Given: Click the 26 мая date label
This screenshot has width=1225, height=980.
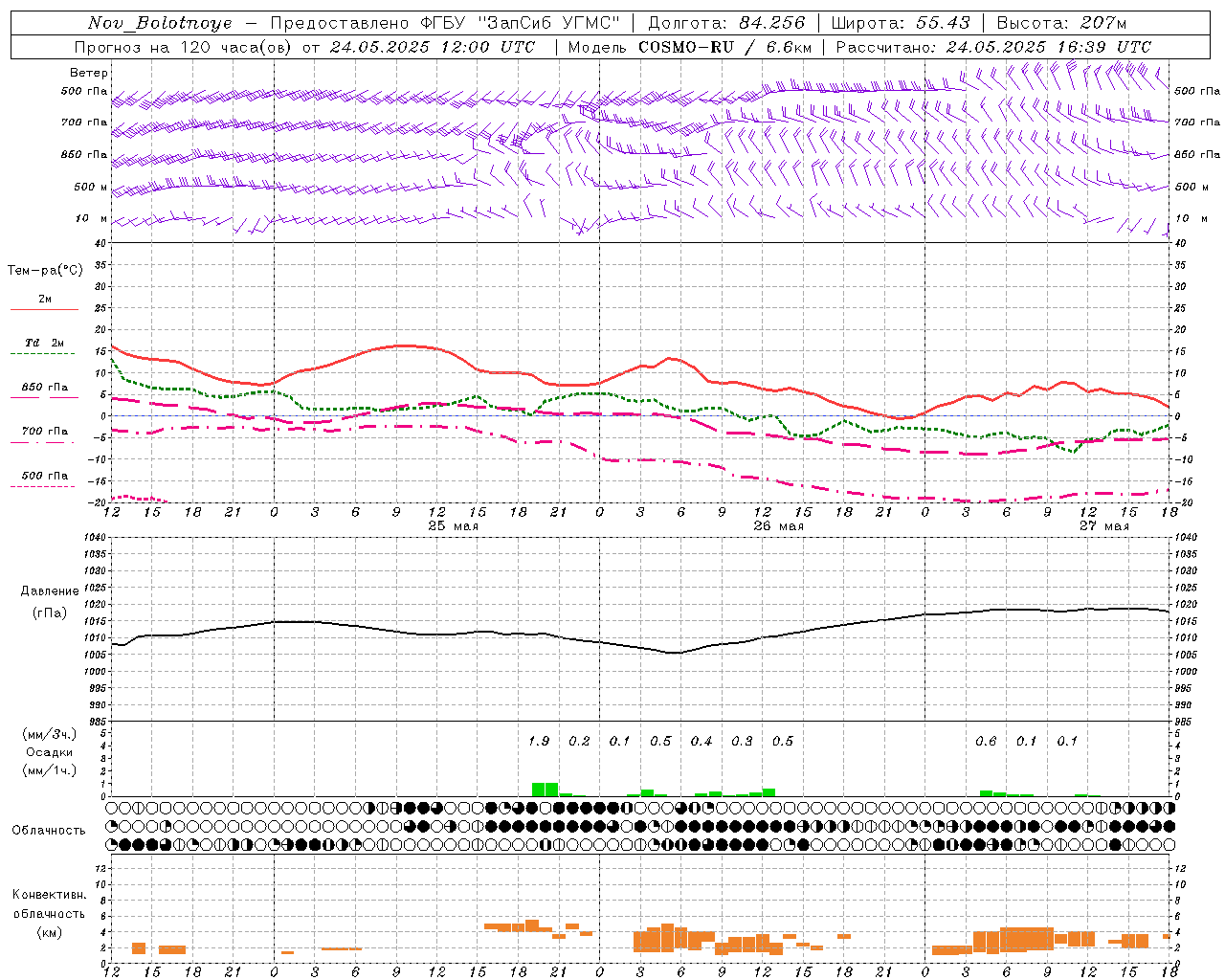Looking at the screenshot, I should click(x=778, y=526).
